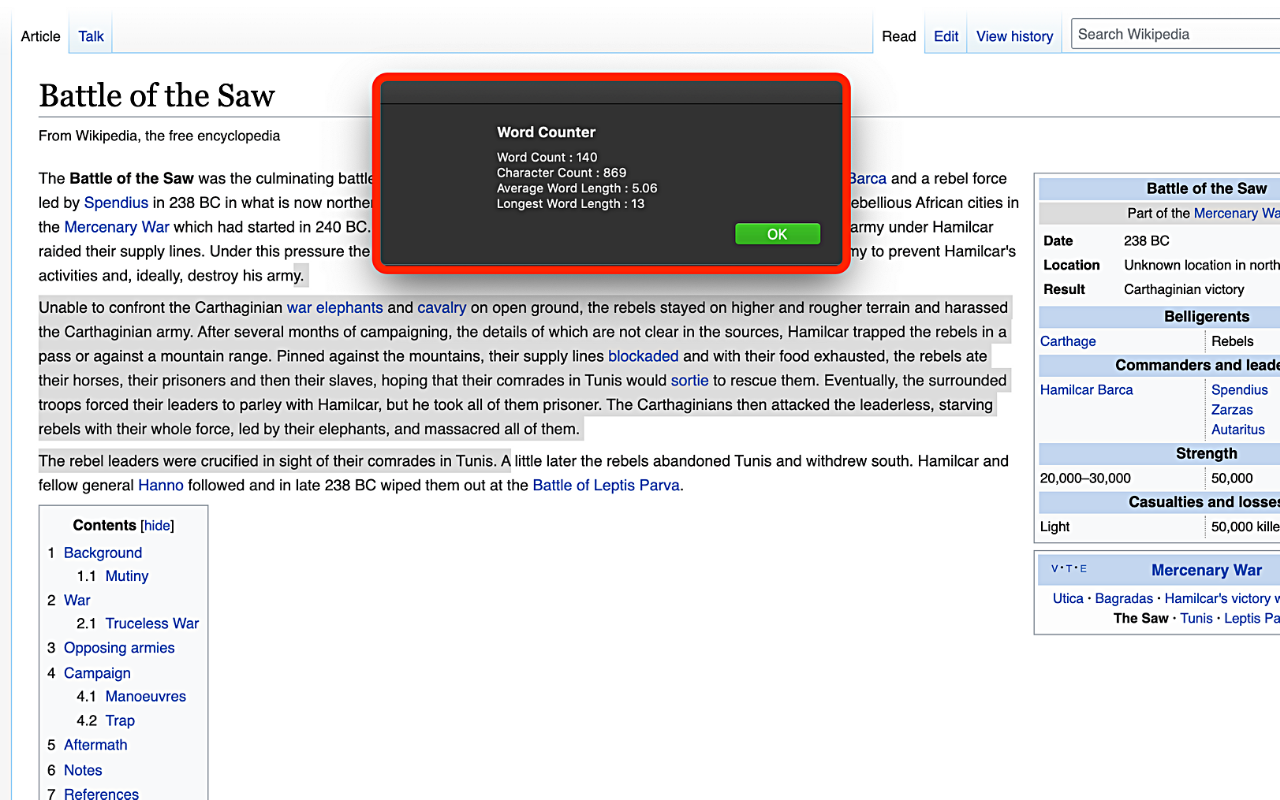Image resolution: width=1280 pixels, height=800 pixels.
Task: Click the cavalry link
Action: pyautogui.click(x=442, y=308)
